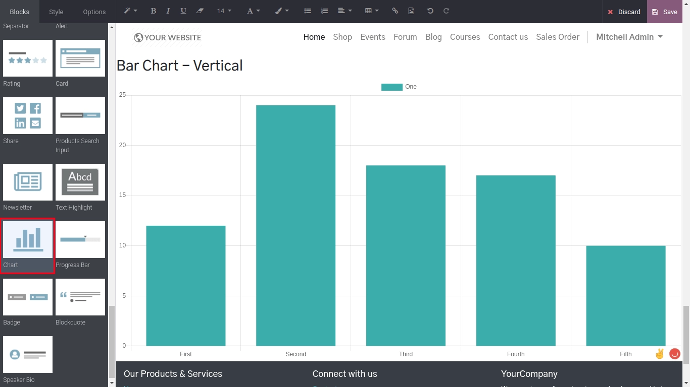Click the page vertical scrollbar thumb
690x387 pixels.
click(x=686, y=335)
